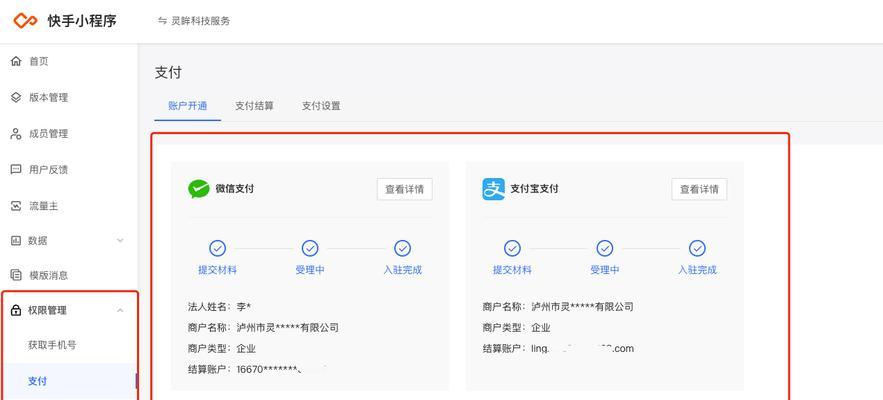Click WeChat 入驻完成 check circle
This screenshot has height=400, width=883.
[x=402, y=248]
